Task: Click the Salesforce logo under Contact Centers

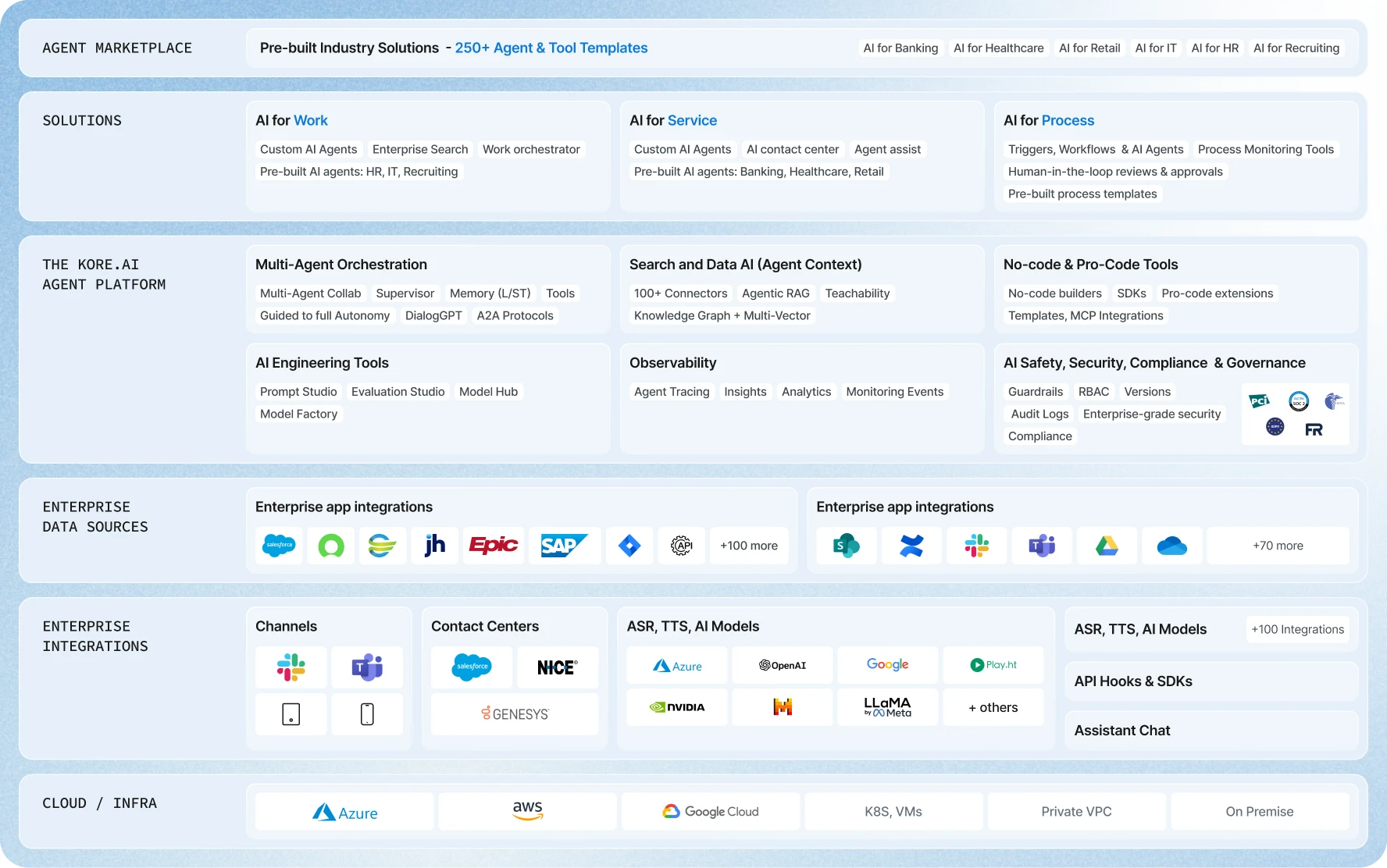Action: point(472,667)
